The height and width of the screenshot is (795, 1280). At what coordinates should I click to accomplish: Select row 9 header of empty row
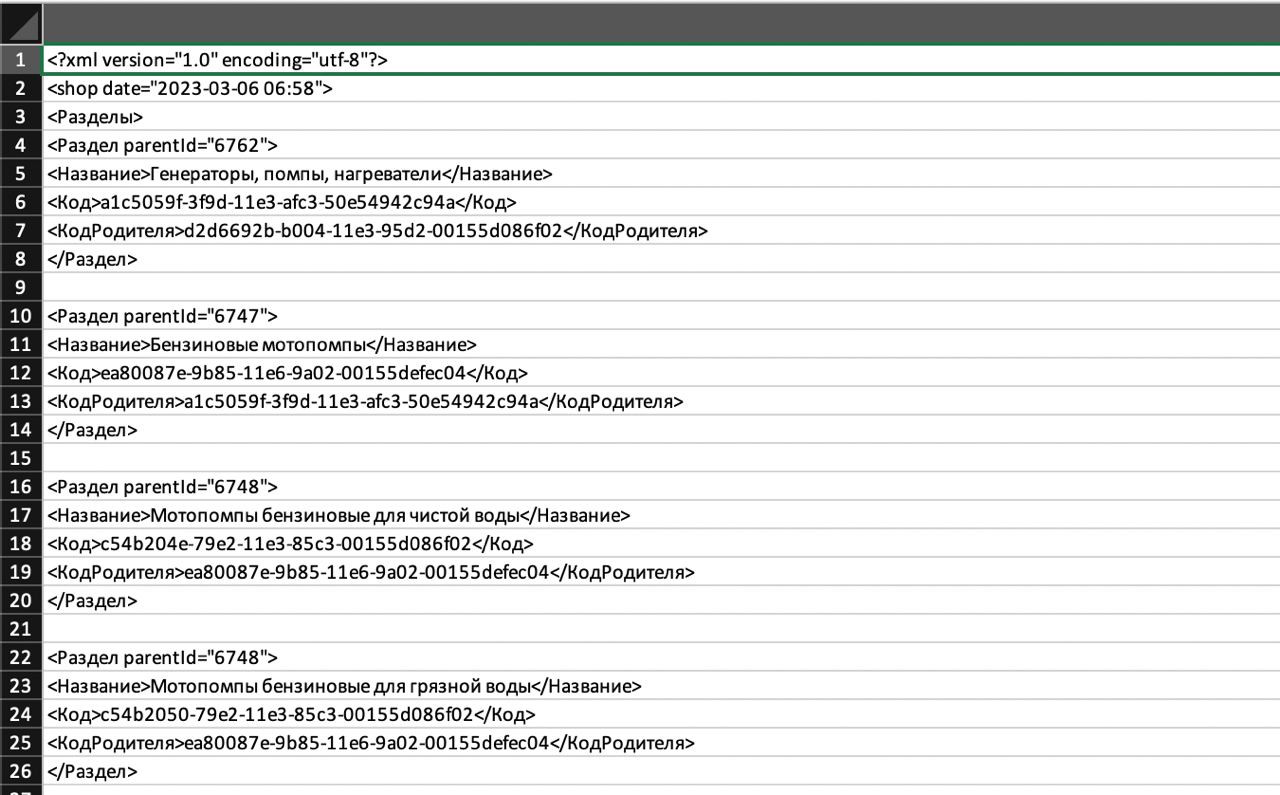click(21, 288)
